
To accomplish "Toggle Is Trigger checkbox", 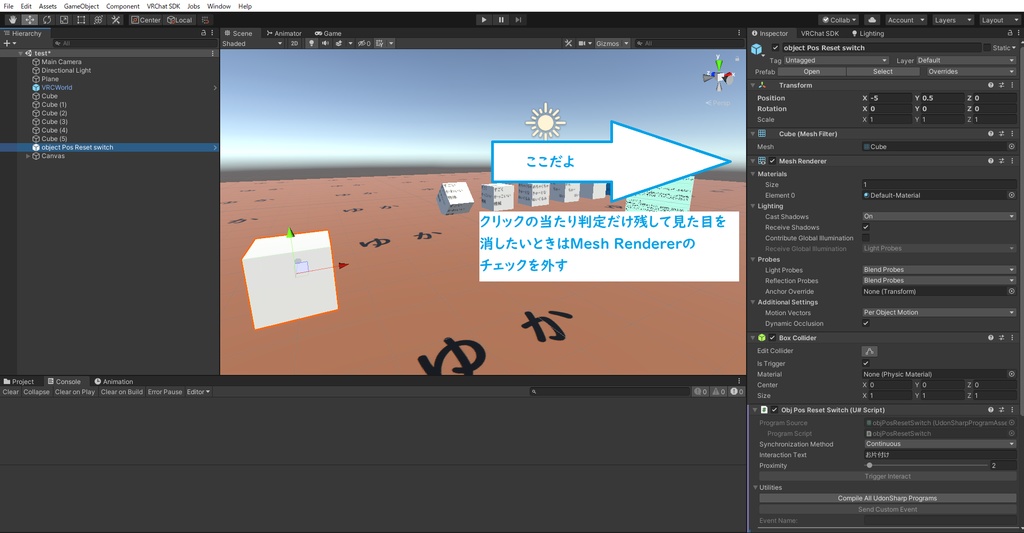I will 866,363.
